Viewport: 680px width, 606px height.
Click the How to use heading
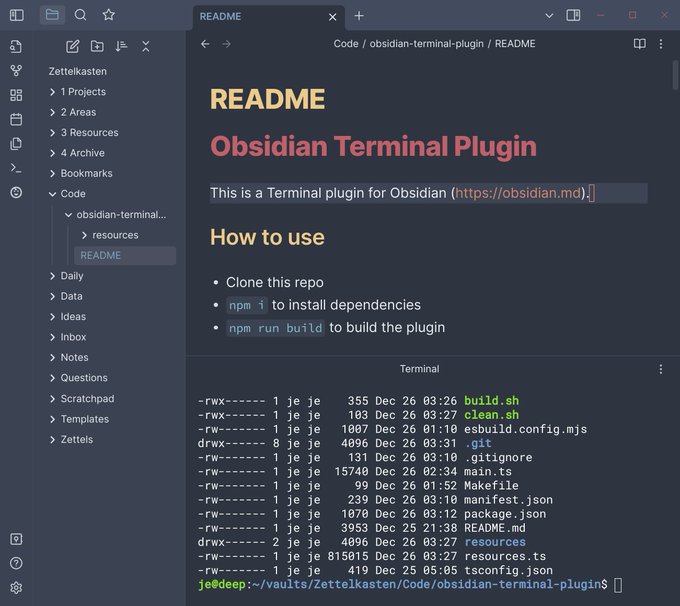coord(267,237)
